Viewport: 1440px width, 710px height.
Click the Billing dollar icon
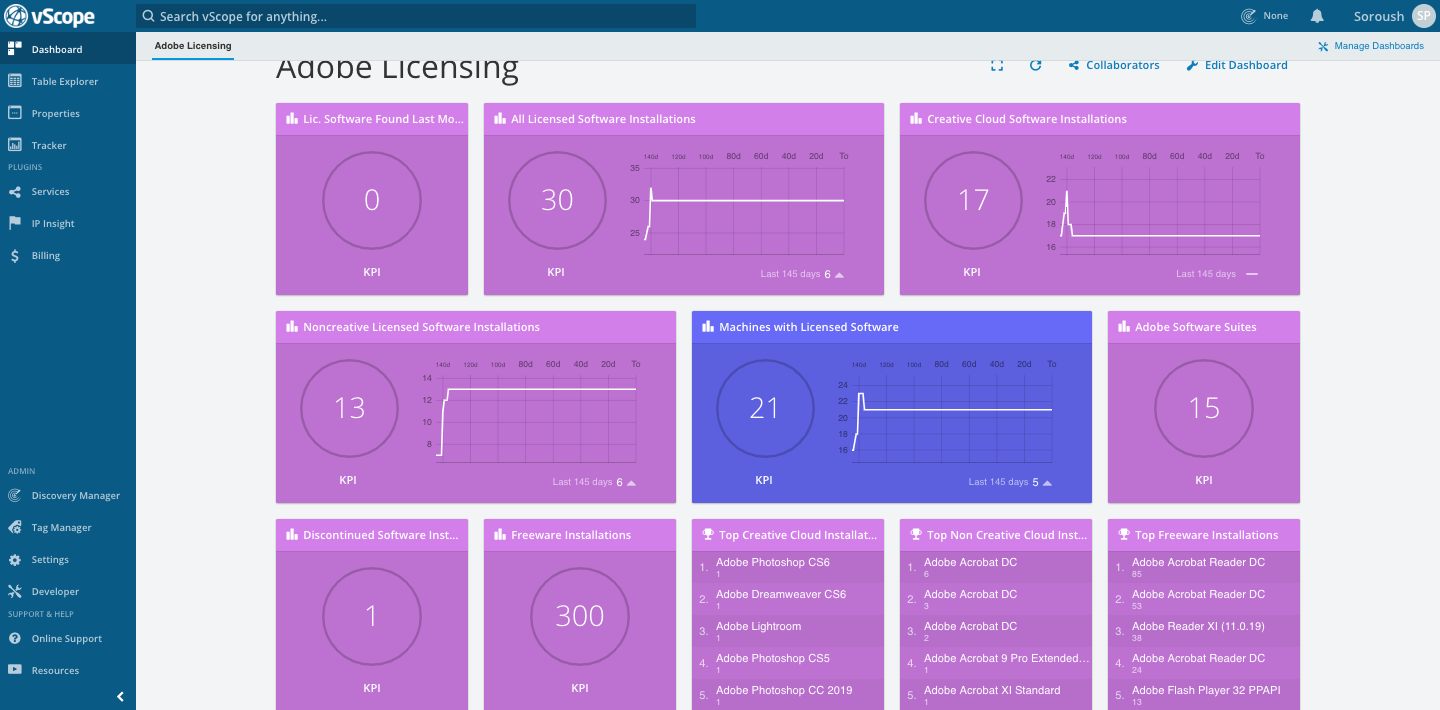15,255
